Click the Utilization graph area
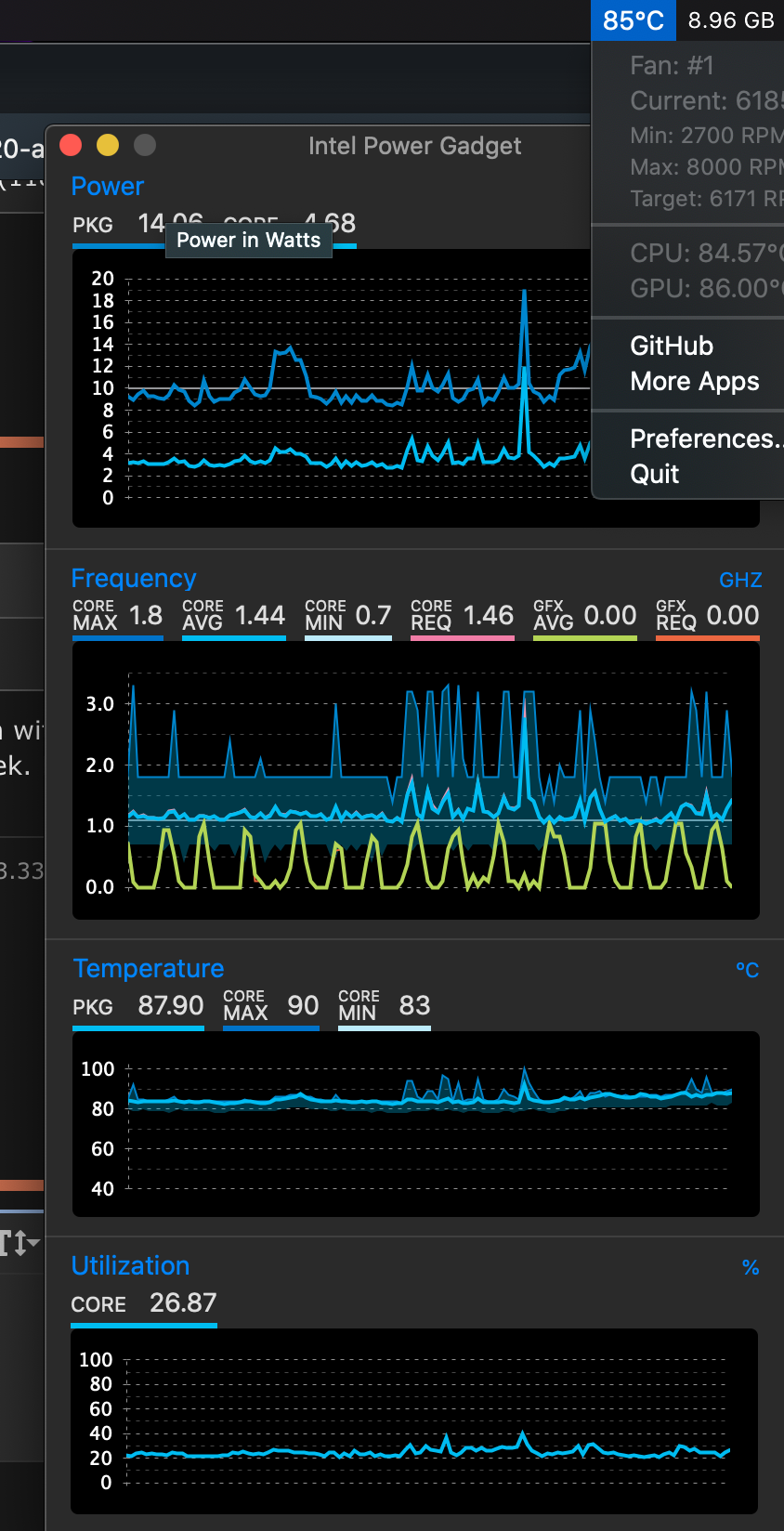Screen dimensions: 784x1531 click(x=414, y=1421)
